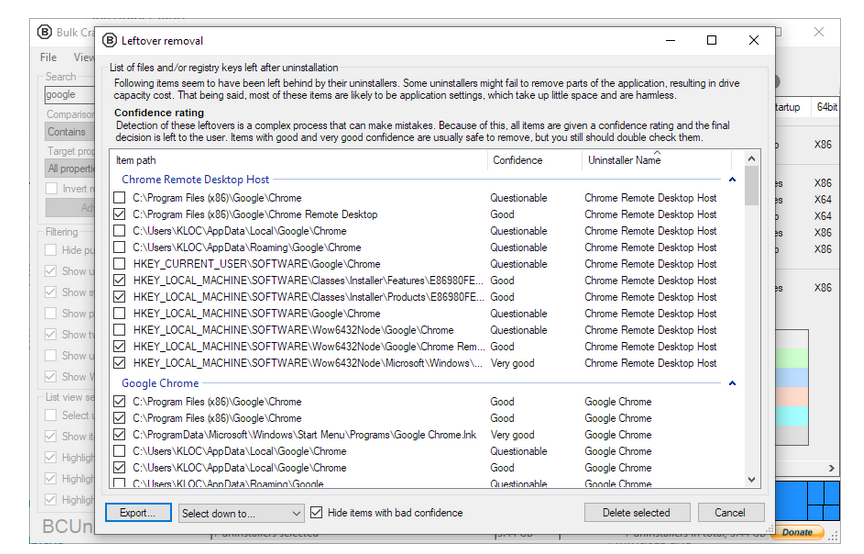Click the Chrome Remote Desktop Host group header text

(x=195, y=179)
